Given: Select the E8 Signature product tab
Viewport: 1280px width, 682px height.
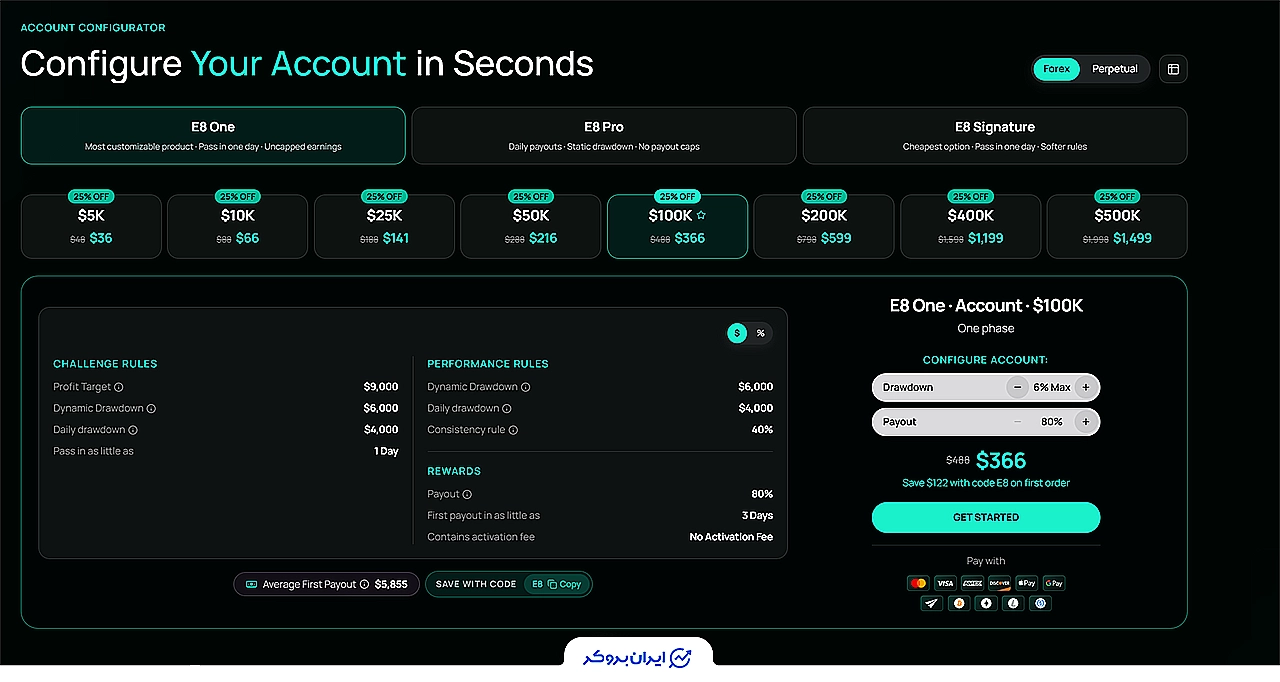Looking at the screenshot, I should (995, 135).
